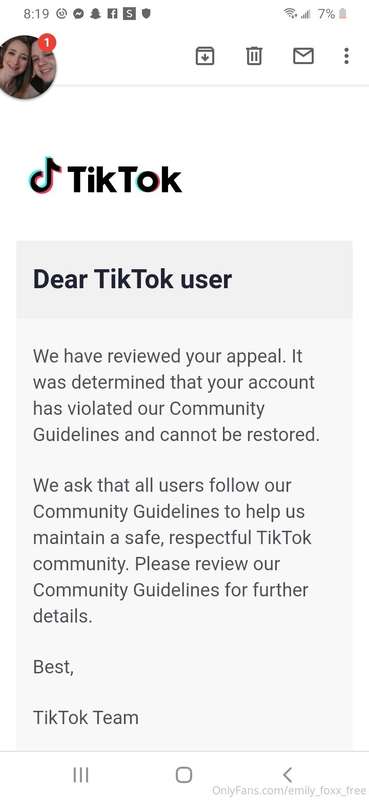Open the three-dot overflow menu
This screenshot has height=800, width=369.
[x=347, y=56]
